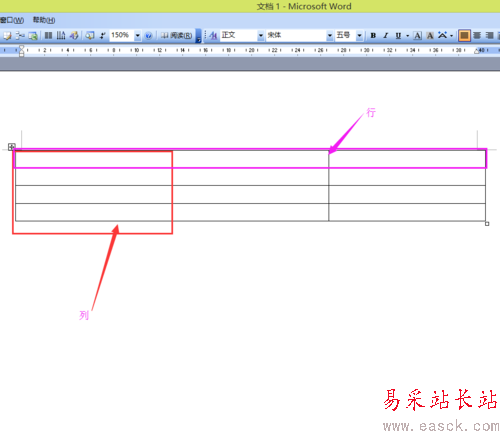Click the table resize handle
The width and height of the screenshot is (500, 441).
click(x=487, y=224)
